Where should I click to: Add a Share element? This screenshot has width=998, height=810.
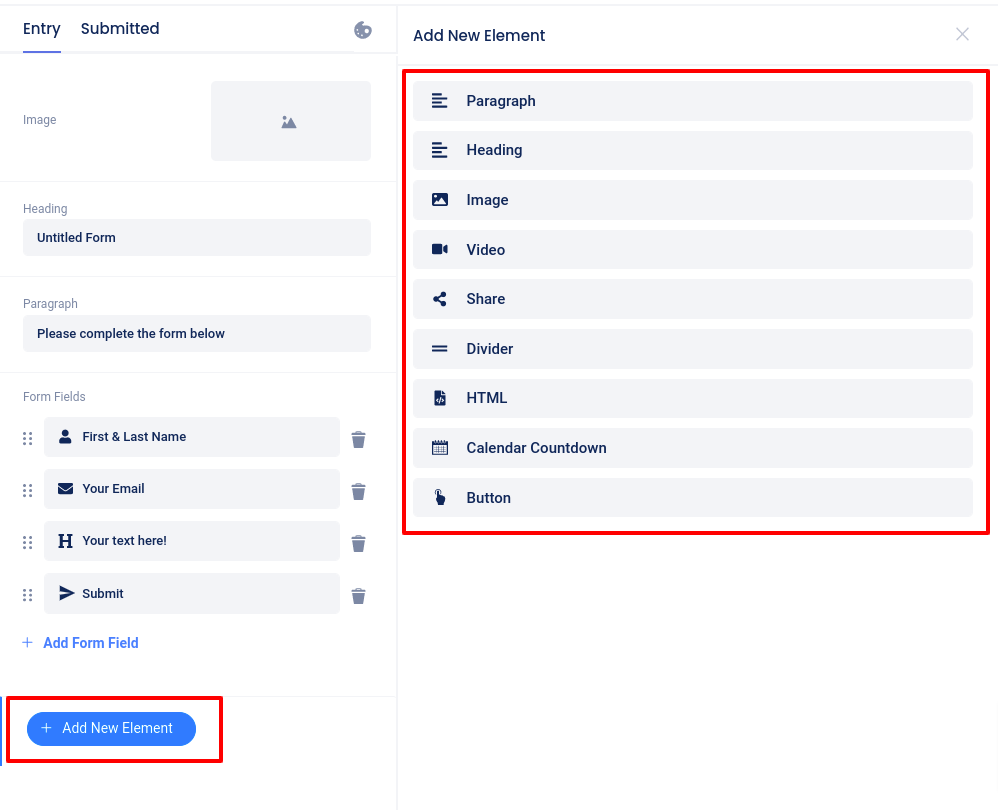[692, 299]
